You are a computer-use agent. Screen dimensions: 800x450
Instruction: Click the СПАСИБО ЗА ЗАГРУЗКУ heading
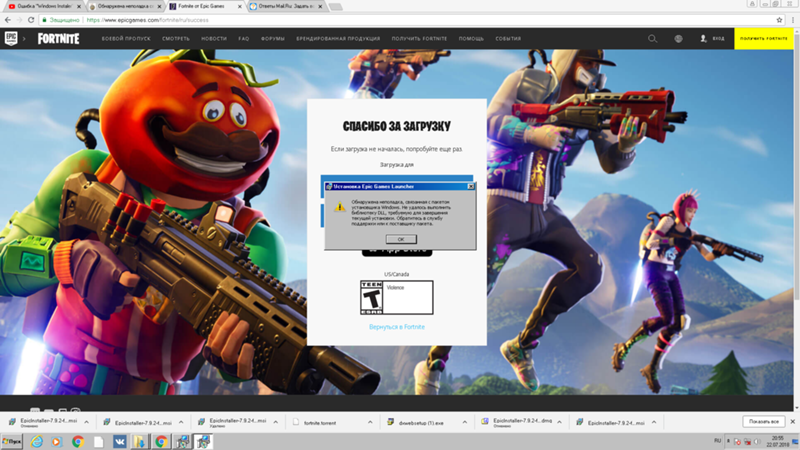pos(396,126)
